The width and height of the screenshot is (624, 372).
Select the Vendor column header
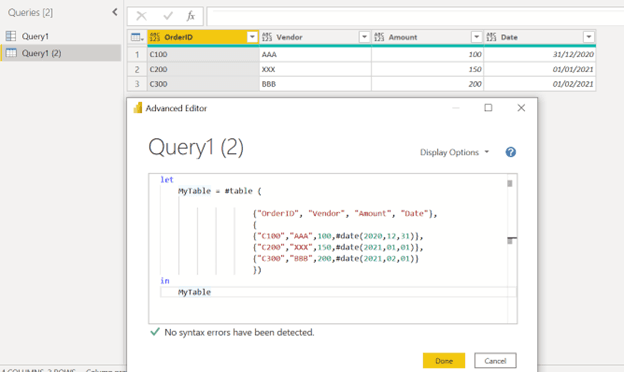point(315,37)
